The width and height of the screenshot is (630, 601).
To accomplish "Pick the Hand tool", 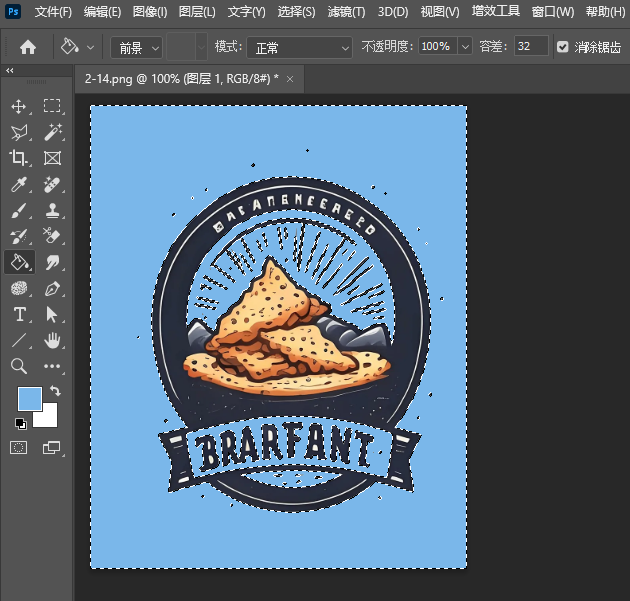I will 52,340.
